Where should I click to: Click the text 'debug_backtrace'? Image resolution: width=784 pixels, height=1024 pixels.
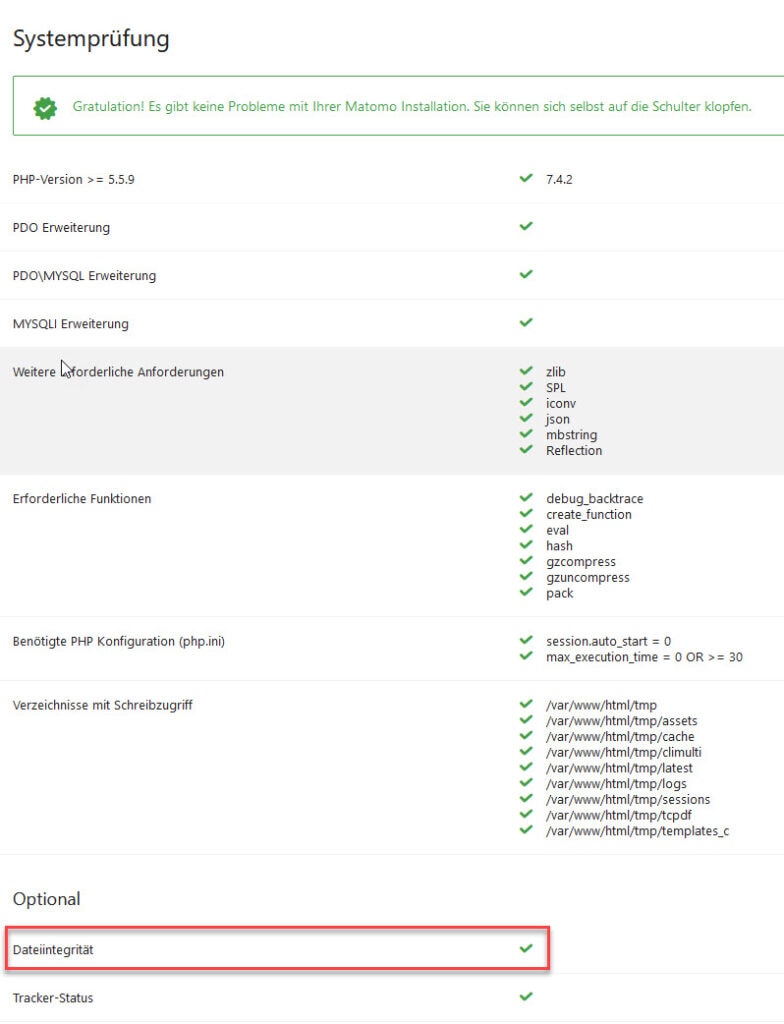(595, 499)
